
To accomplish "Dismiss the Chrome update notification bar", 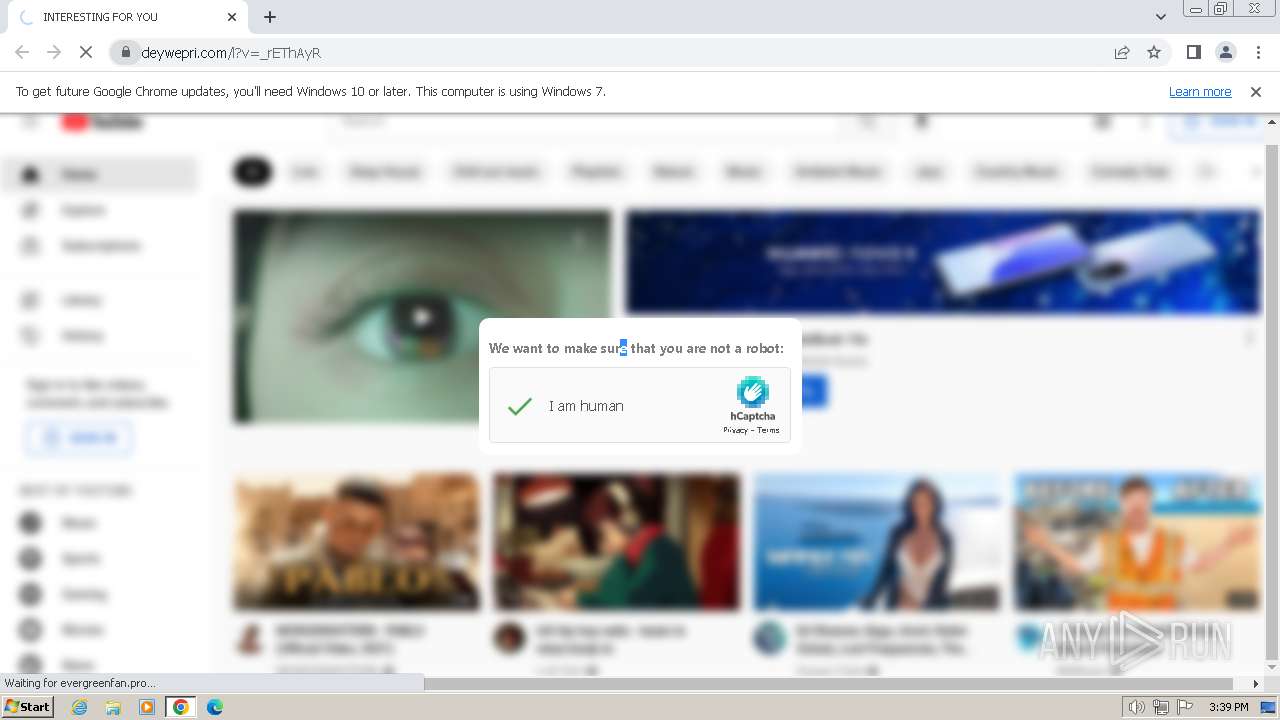I will [1256, 91].
